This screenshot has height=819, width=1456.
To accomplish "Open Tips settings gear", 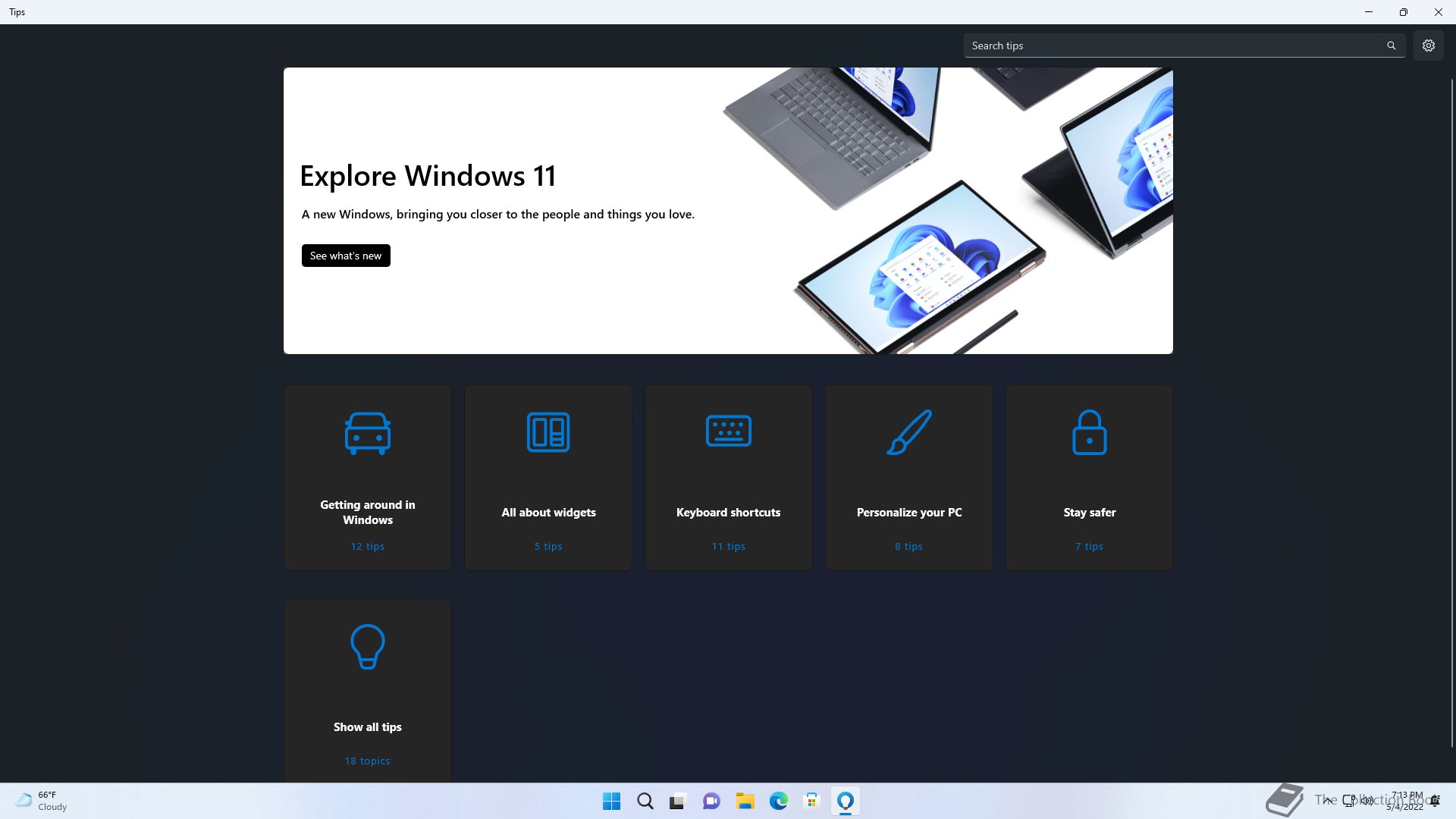I will coord(1429,45).
